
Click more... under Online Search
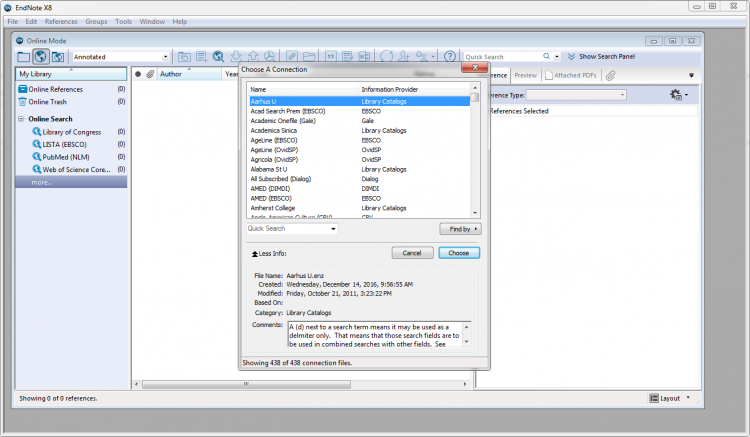point(42,182)
